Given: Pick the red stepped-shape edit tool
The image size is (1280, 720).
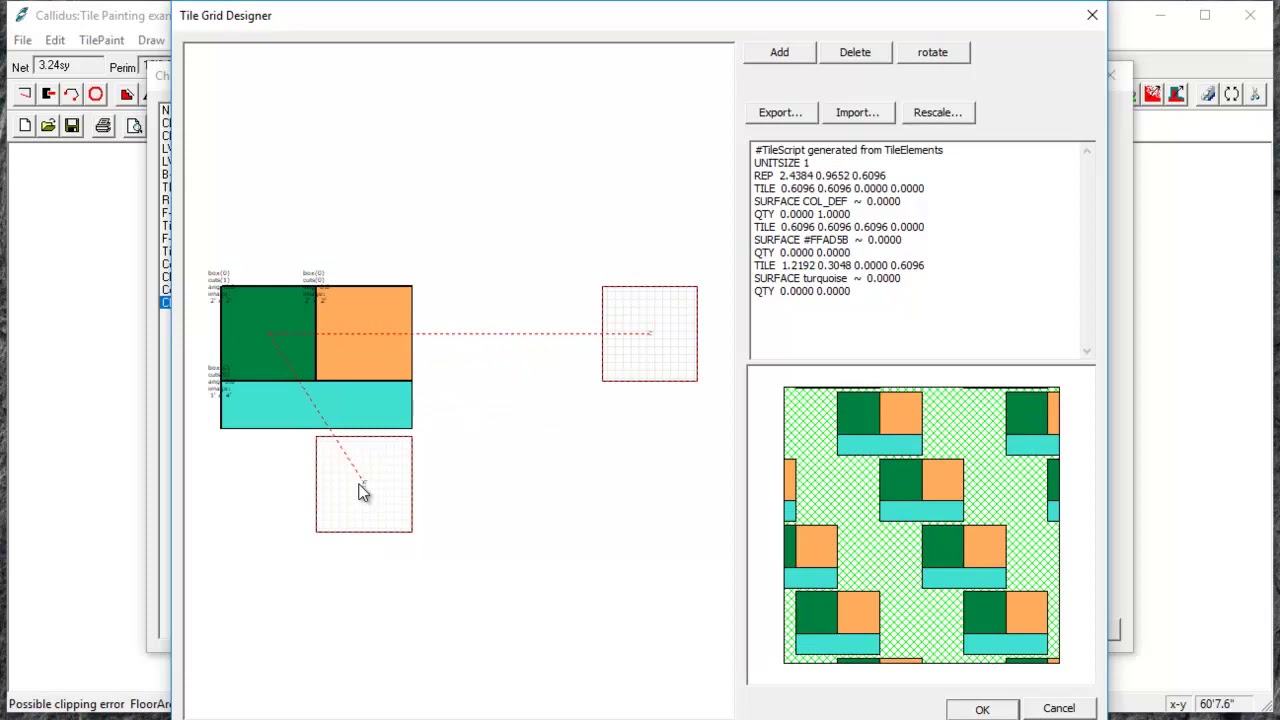Looking at the screenshot, I should click(127, 94).
